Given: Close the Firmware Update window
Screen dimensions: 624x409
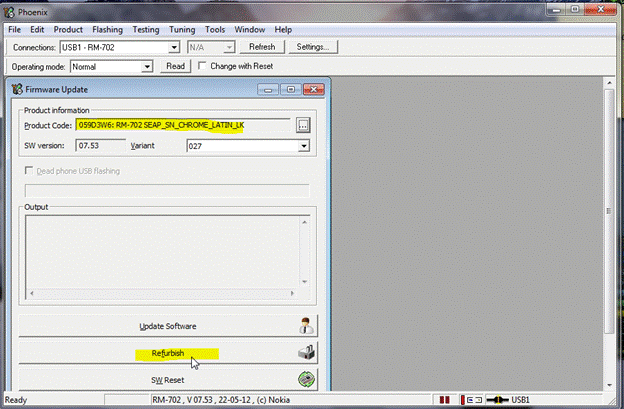Looking at the screenshot, I should click(x=314, y=90).
